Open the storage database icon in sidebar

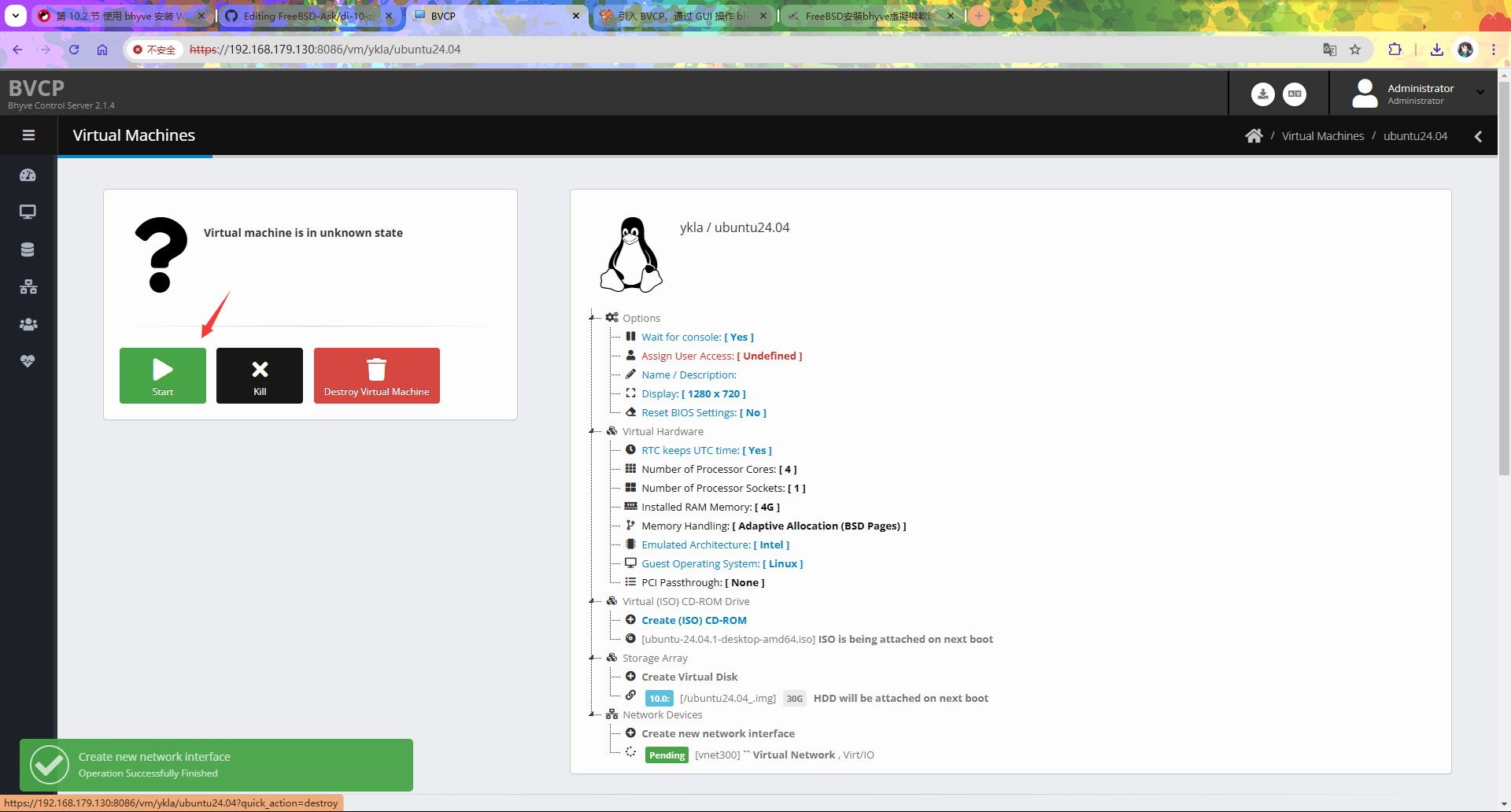28,249
